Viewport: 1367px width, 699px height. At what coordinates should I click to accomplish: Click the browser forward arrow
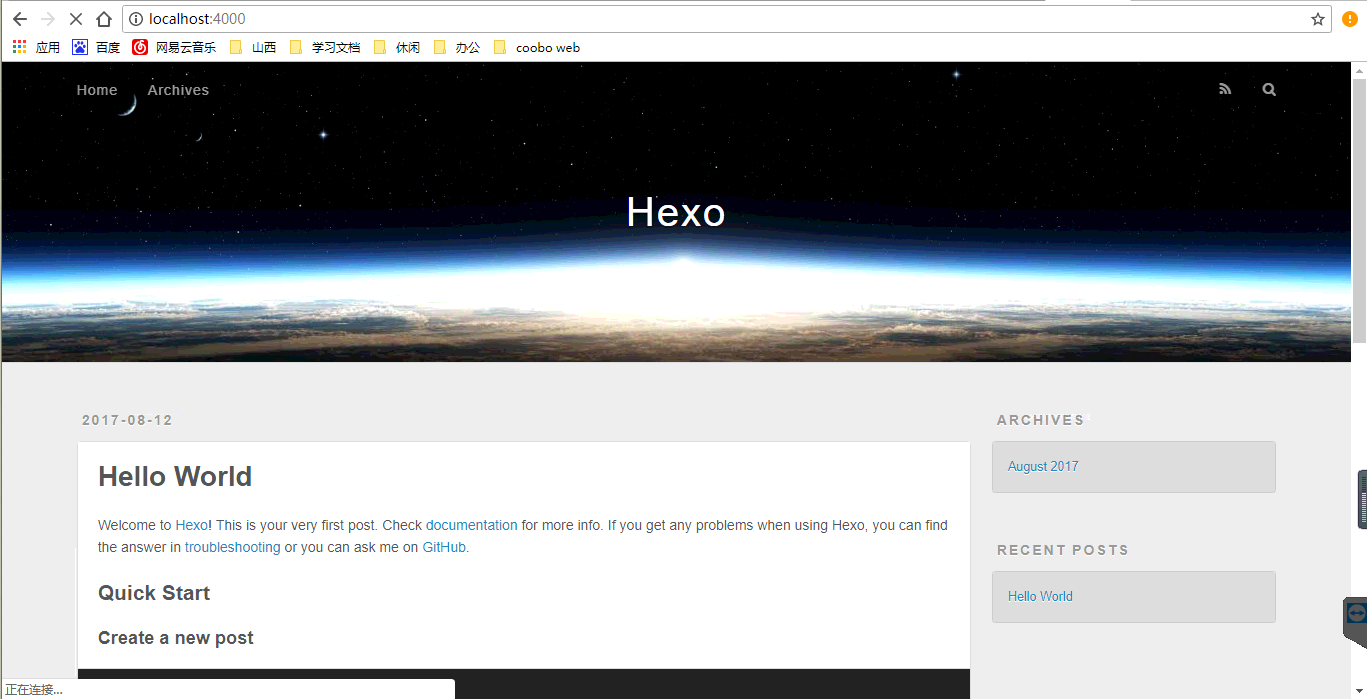coord(47,19)
